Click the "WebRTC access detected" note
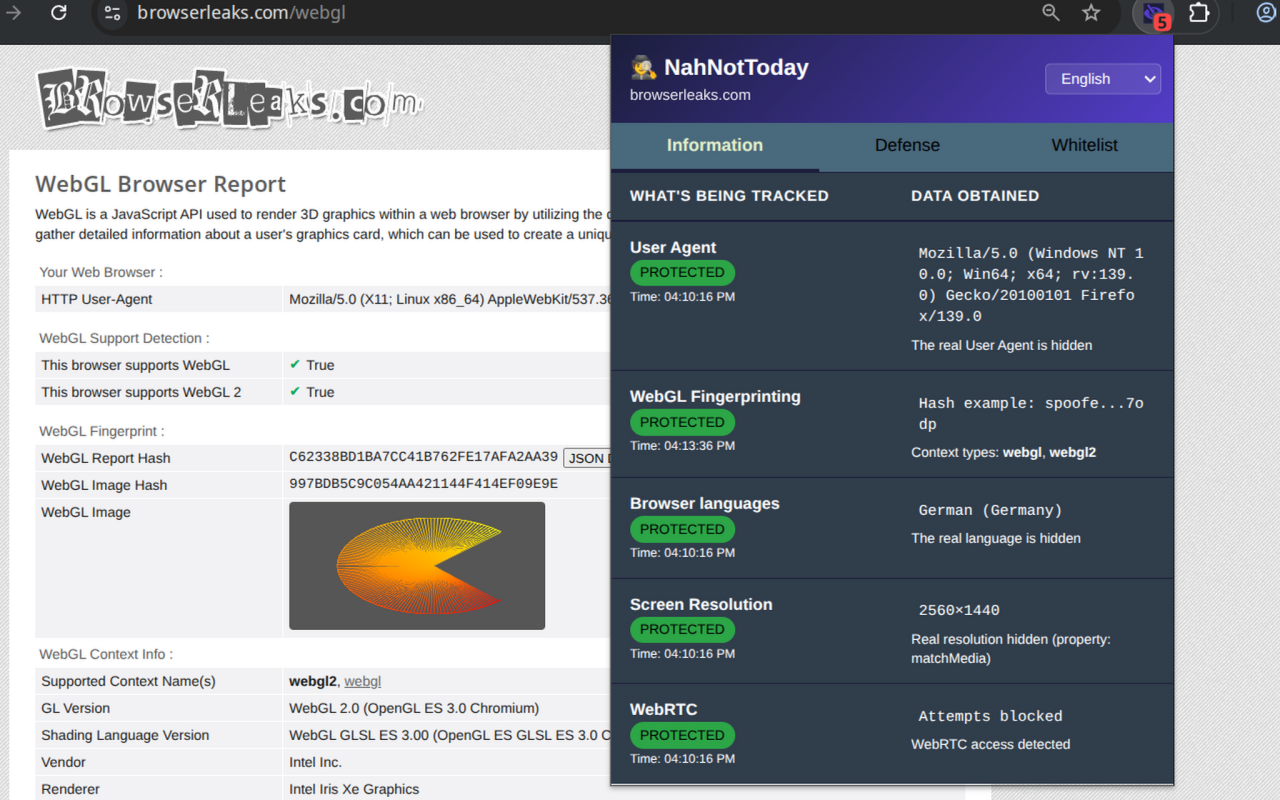This screenshot has width=1280, height=800. (x=991, y=745)
